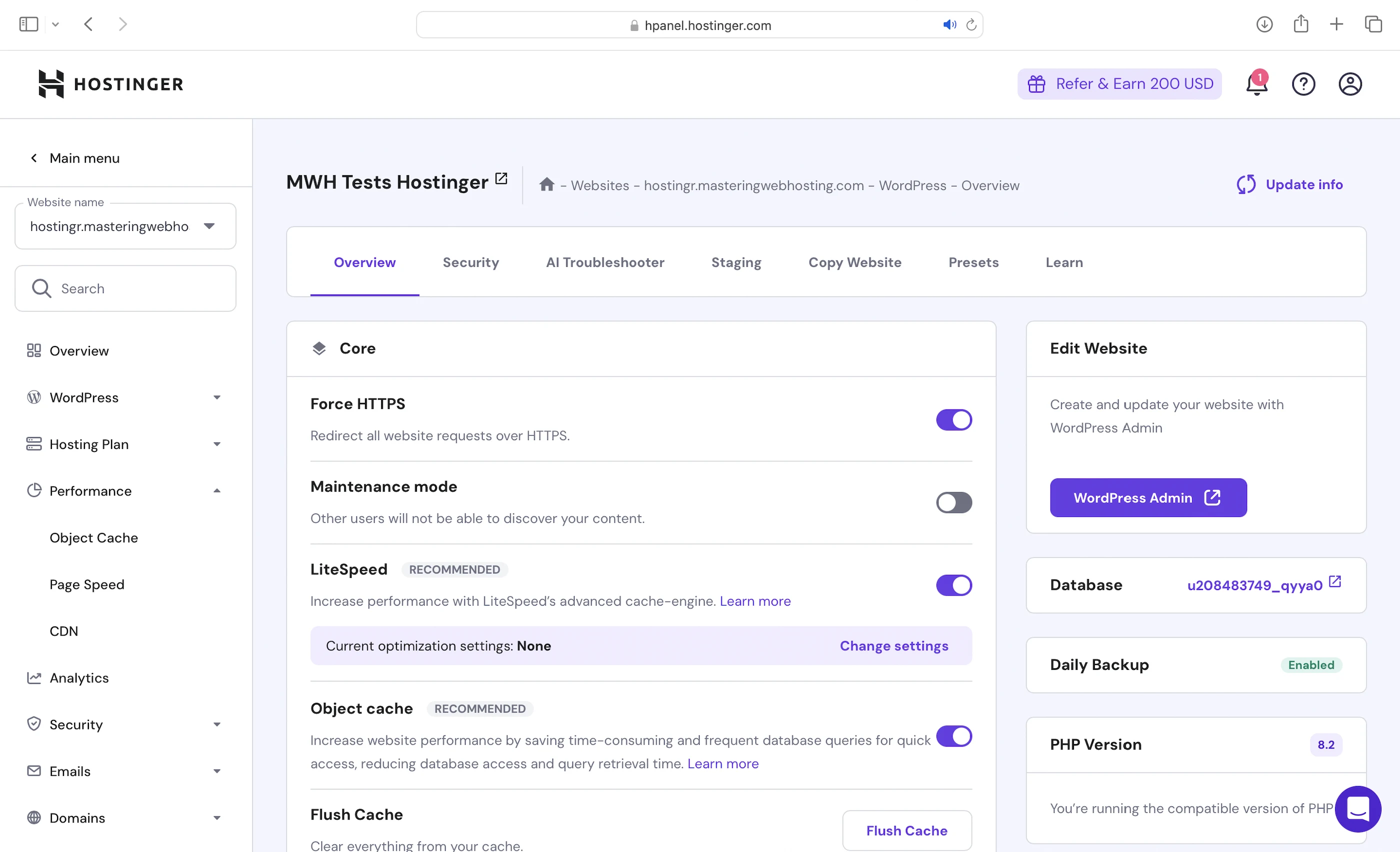Open the notifications bell icon

(x=1256, y=84)
